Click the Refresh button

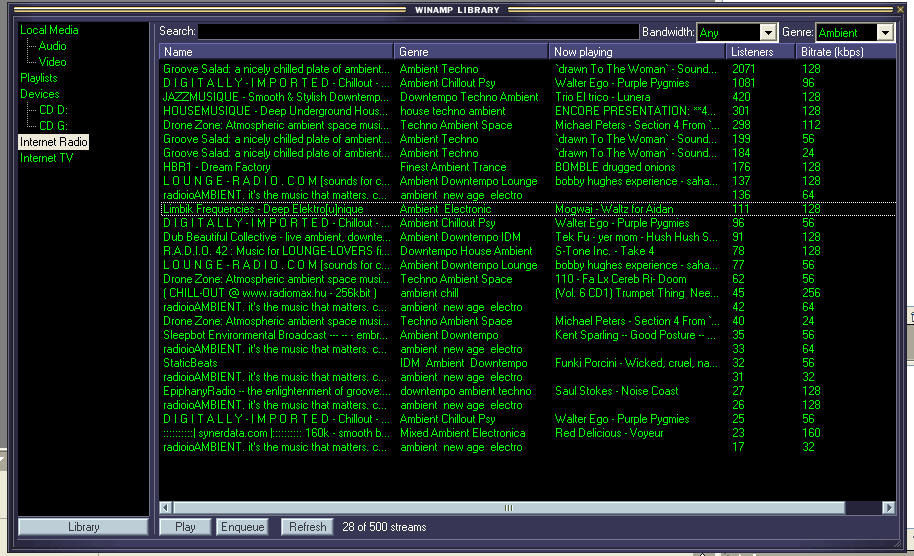(x=307, y=527)
